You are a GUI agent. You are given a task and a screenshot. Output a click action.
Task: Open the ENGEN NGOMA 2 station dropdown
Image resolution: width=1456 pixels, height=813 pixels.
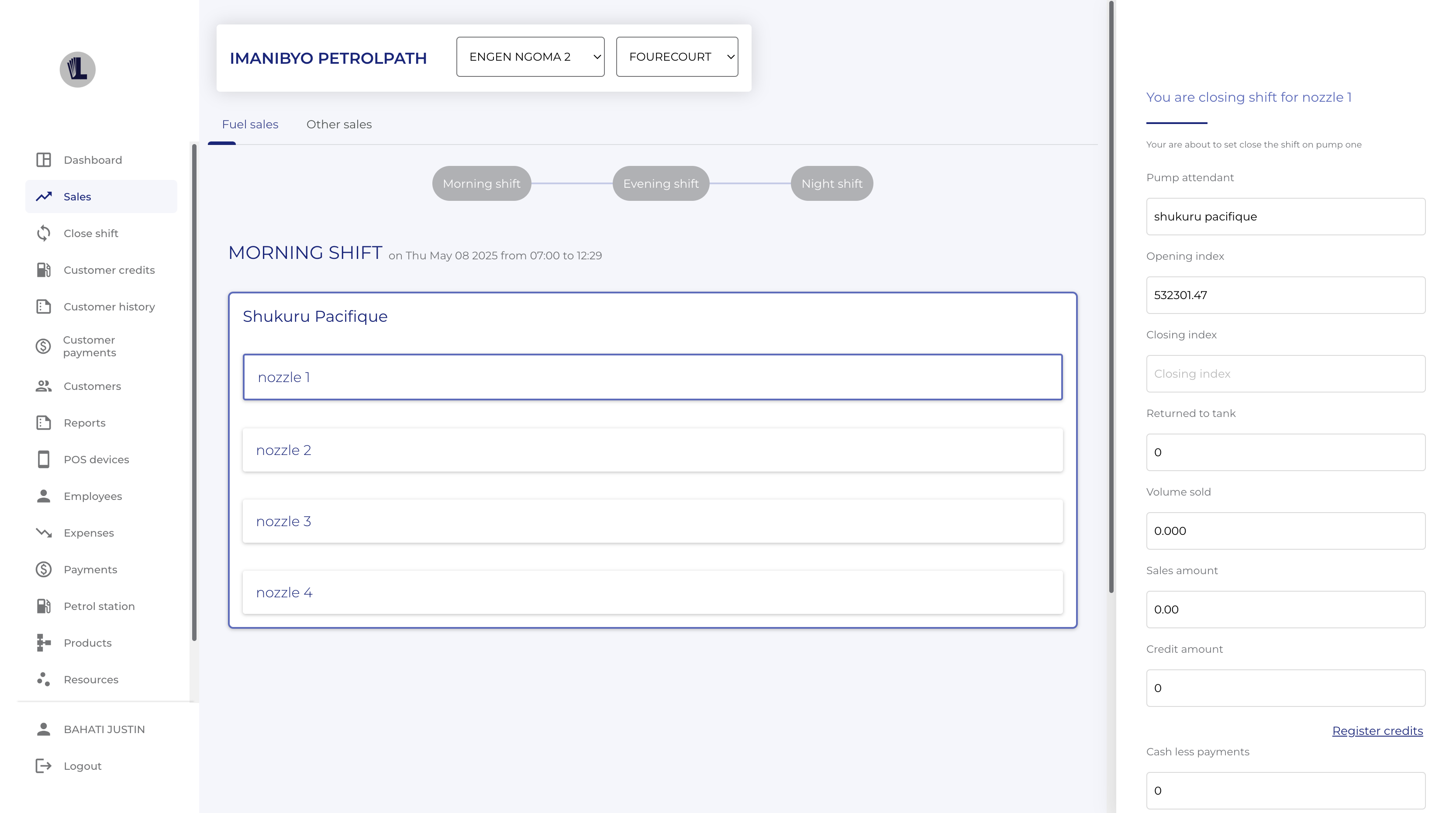click(x=530, y=56)
